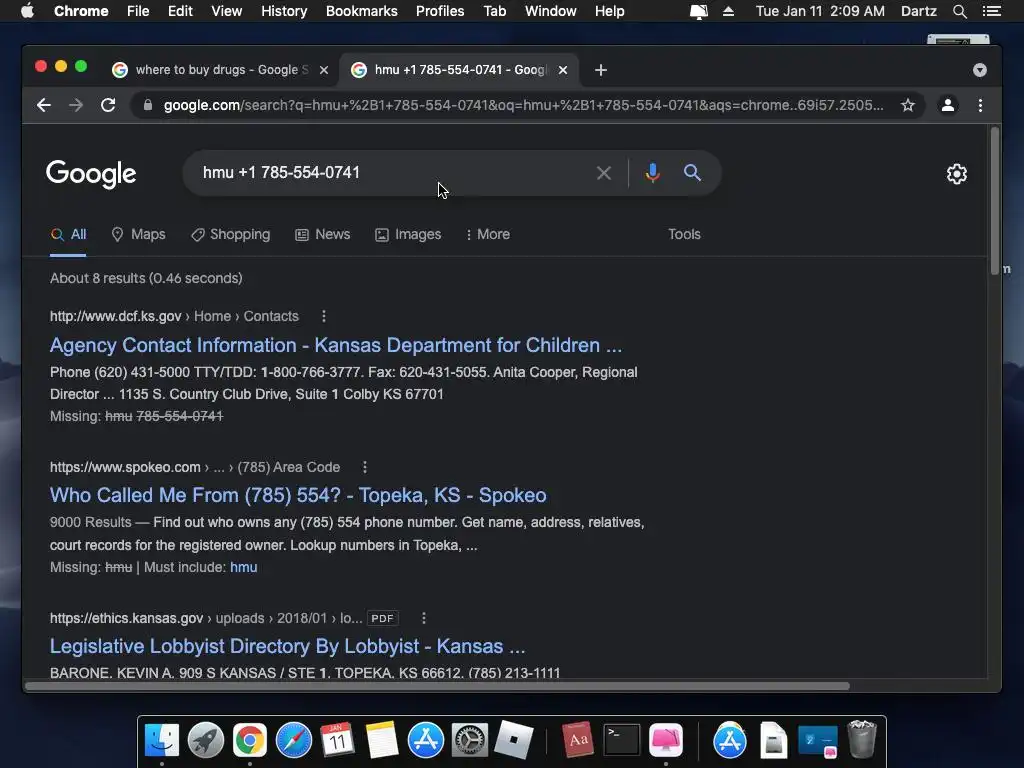Switch to Images results

[x=408, y=234]
